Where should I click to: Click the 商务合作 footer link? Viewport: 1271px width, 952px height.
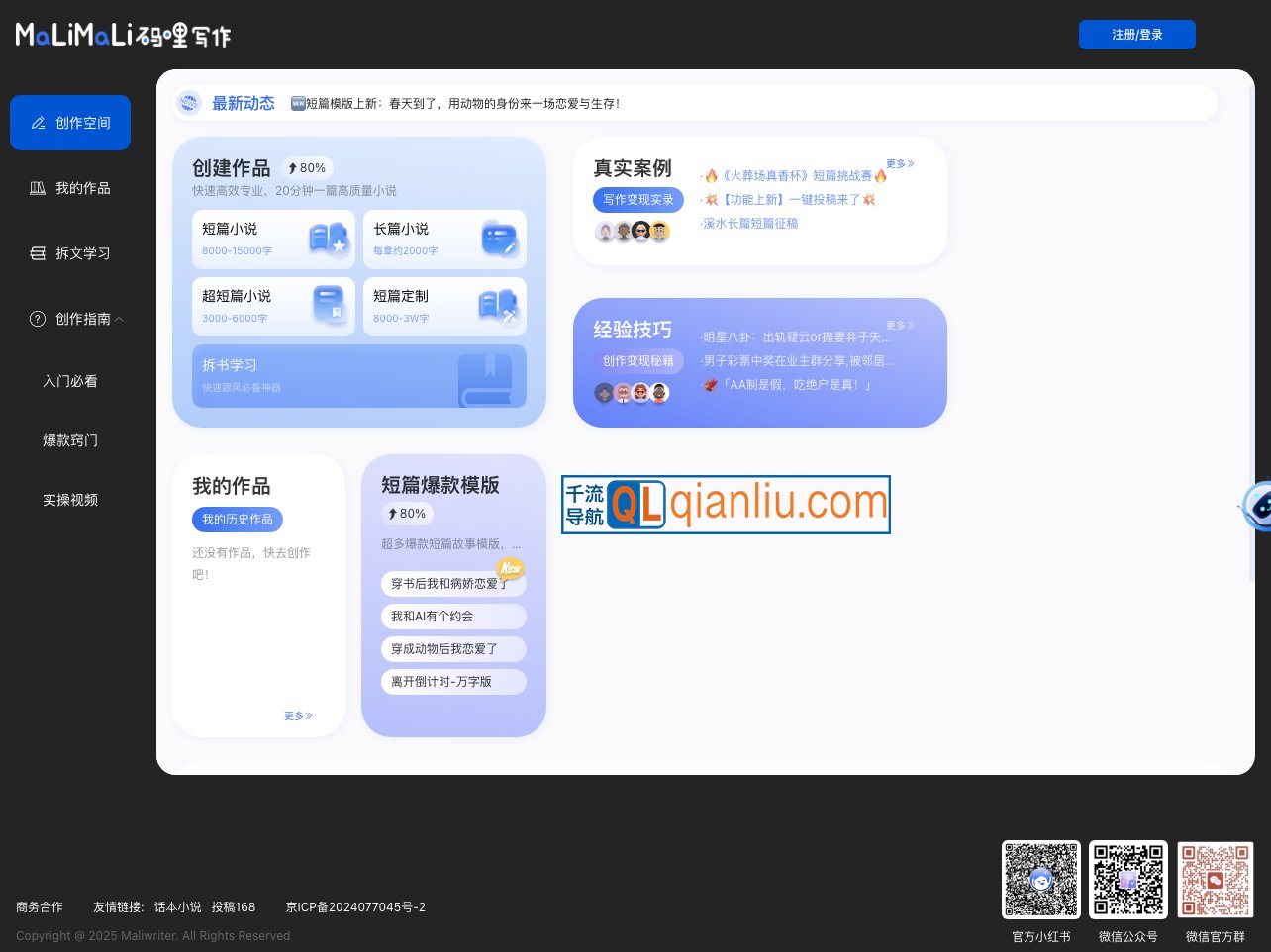pyautogui.click(x=40, y=906)
